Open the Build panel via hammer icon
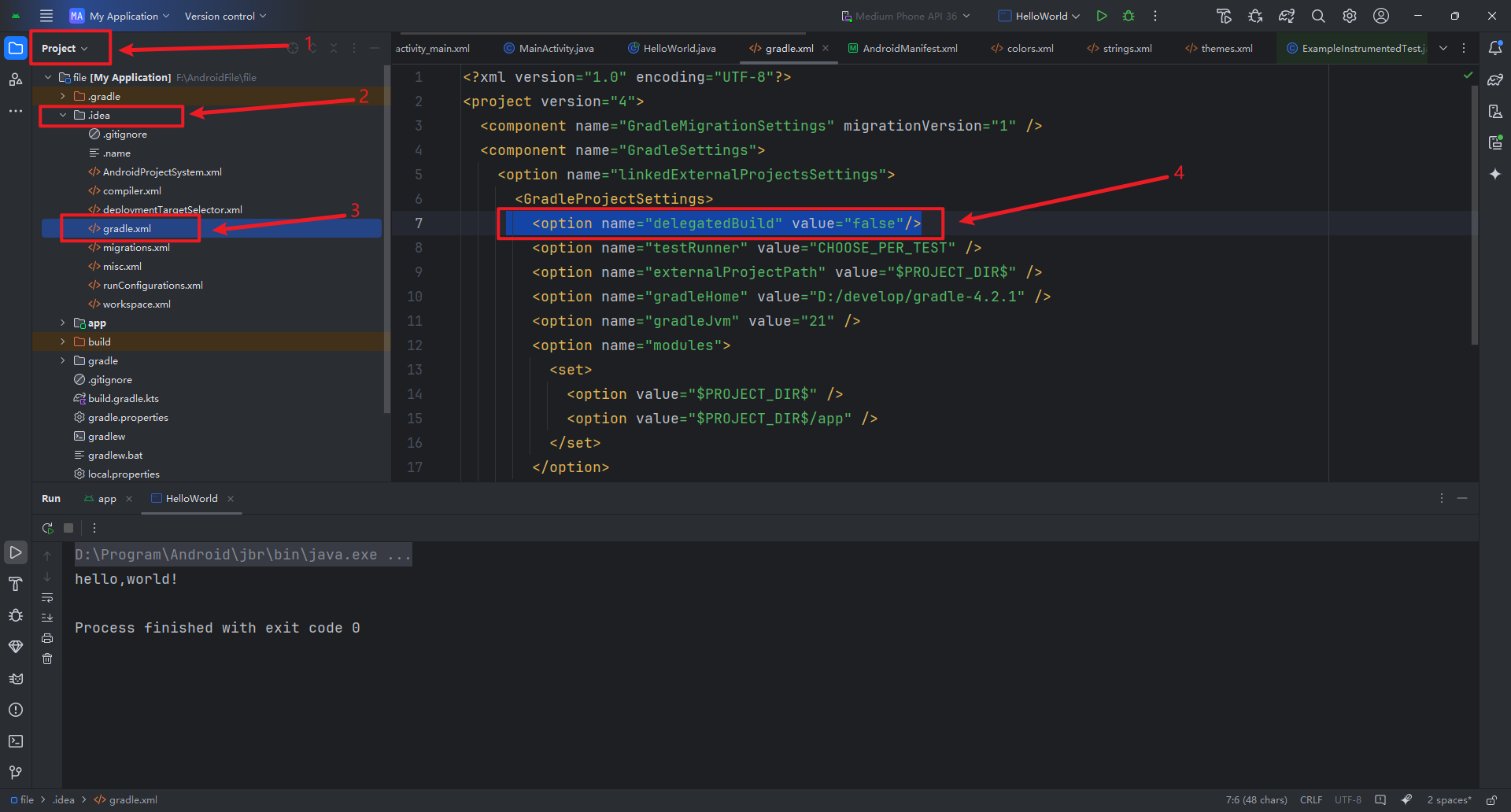Image resolution: width=1511 pixels, height=812 pixels. click(x=16, y=584)
